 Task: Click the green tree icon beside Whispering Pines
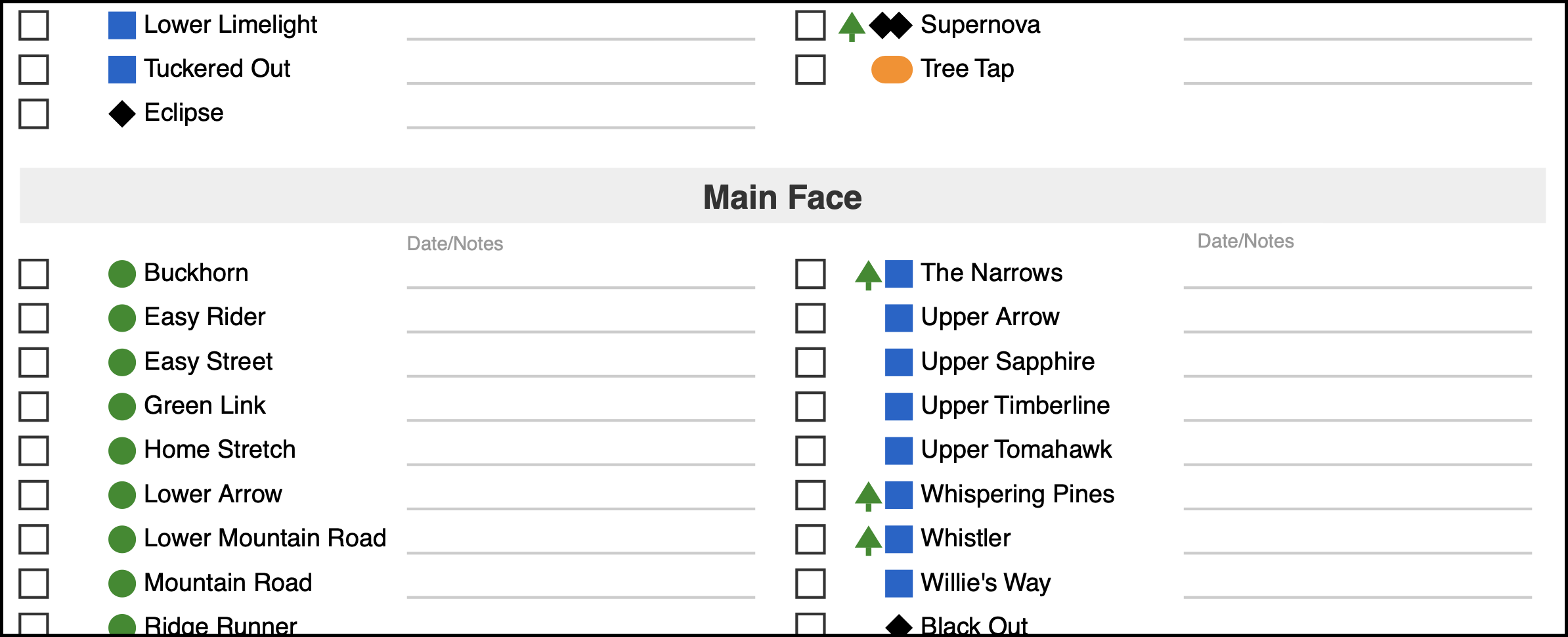pyautogui.click(x=868, y=495)
